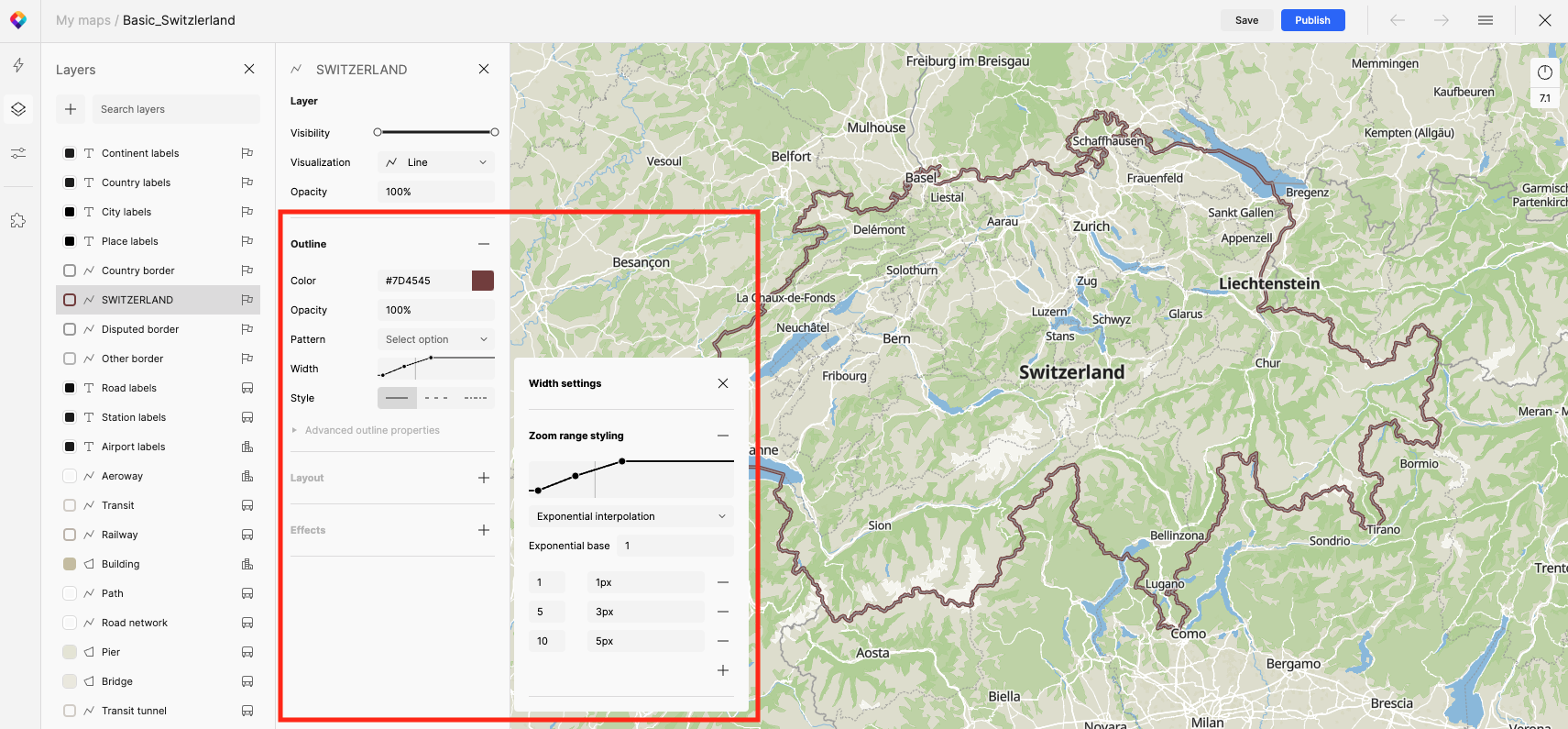The height and width of the screenshot is (729, 1568).
Task: Toggle the Disputed border layer checkbox
Action: pos(70,329)
